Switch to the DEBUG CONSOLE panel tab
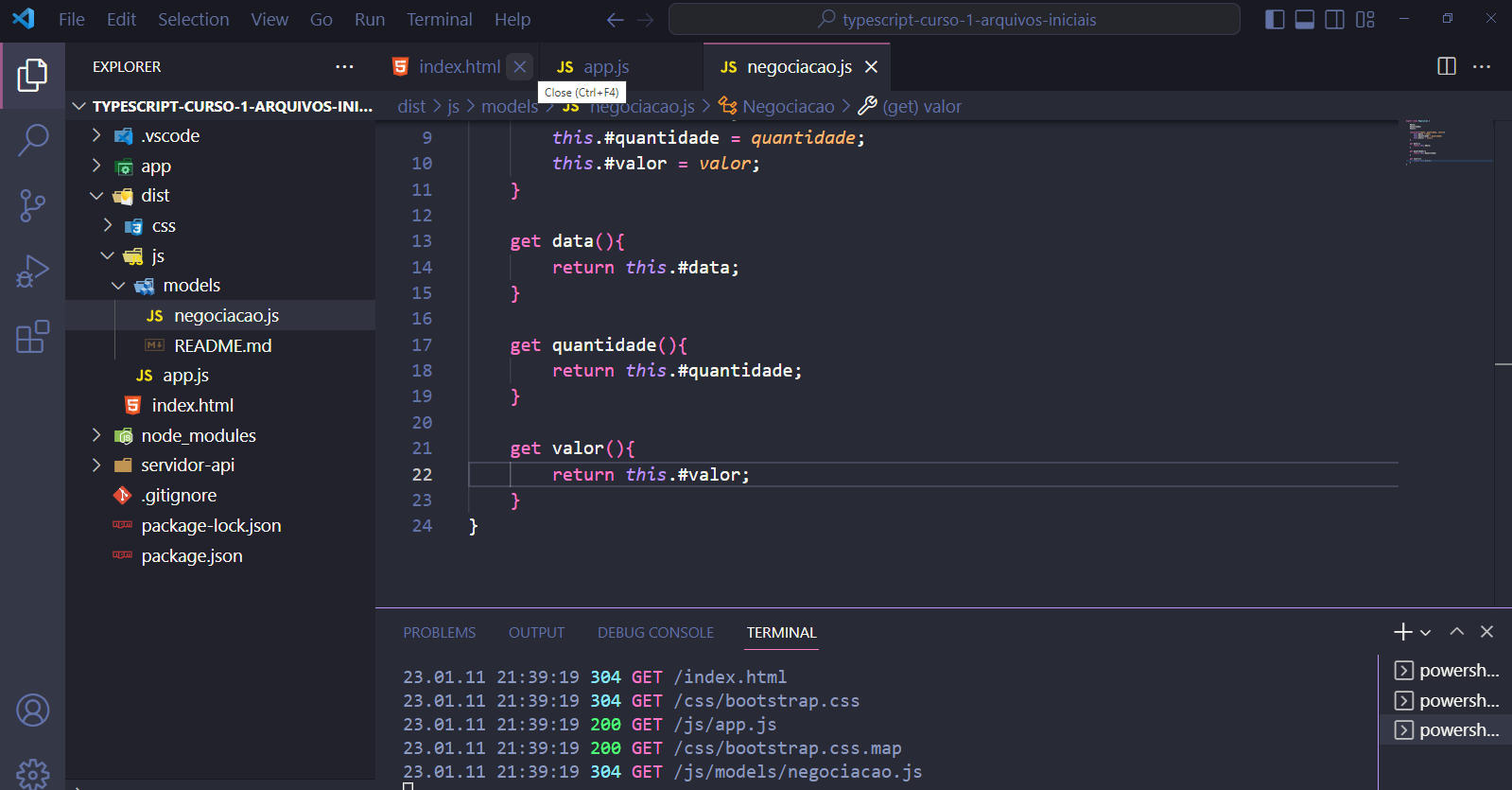Screen dimensions: 1512x790 coord(655,633)
